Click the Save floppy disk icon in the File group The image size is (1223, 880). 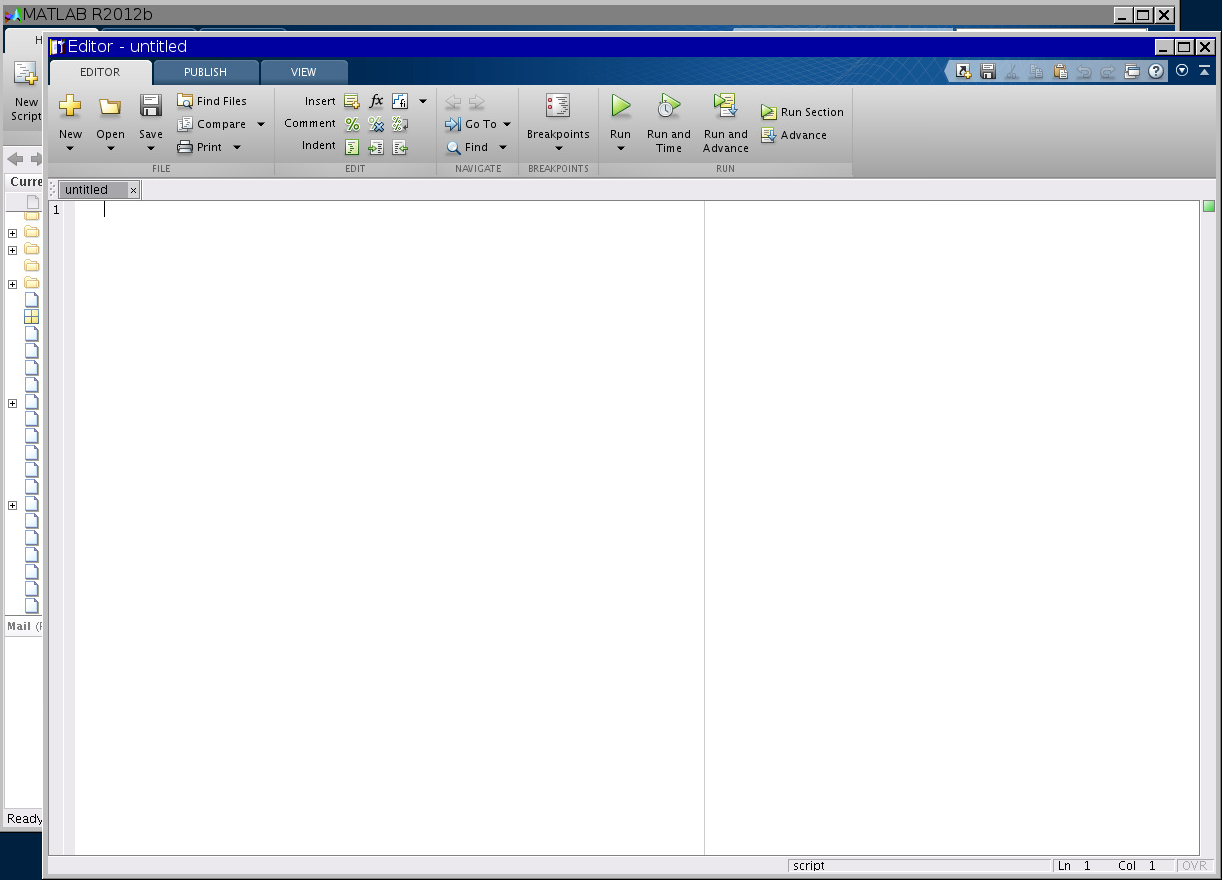(x=151, y=105)
